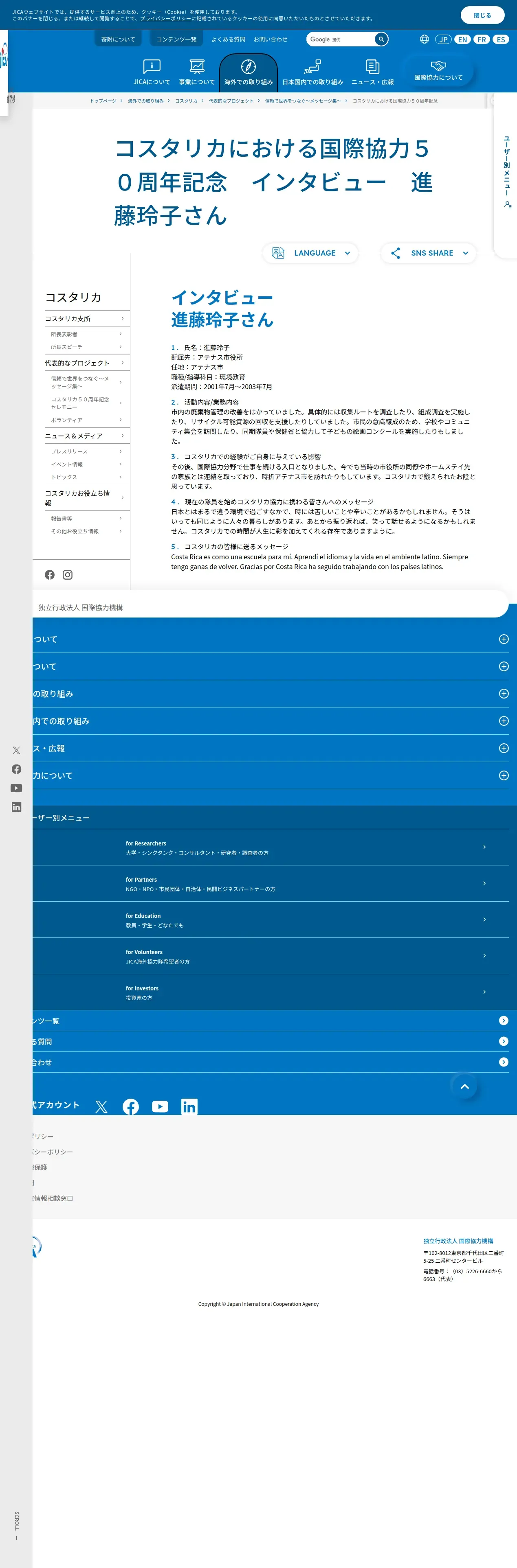
Task: Go to 代表的なプロジェクト breadcrumb link
Action: point(231,101)
